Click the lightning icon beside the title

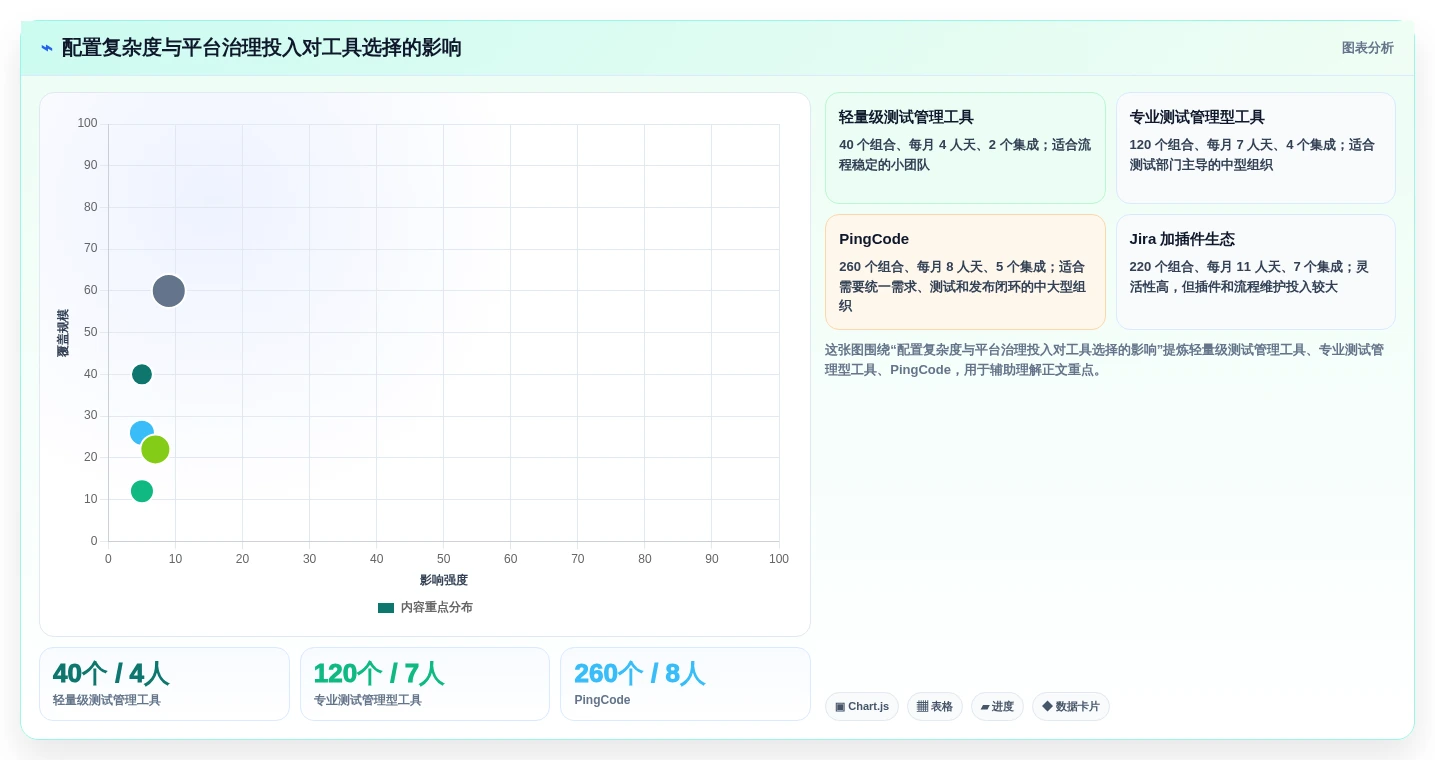click(x=47, y=48)
